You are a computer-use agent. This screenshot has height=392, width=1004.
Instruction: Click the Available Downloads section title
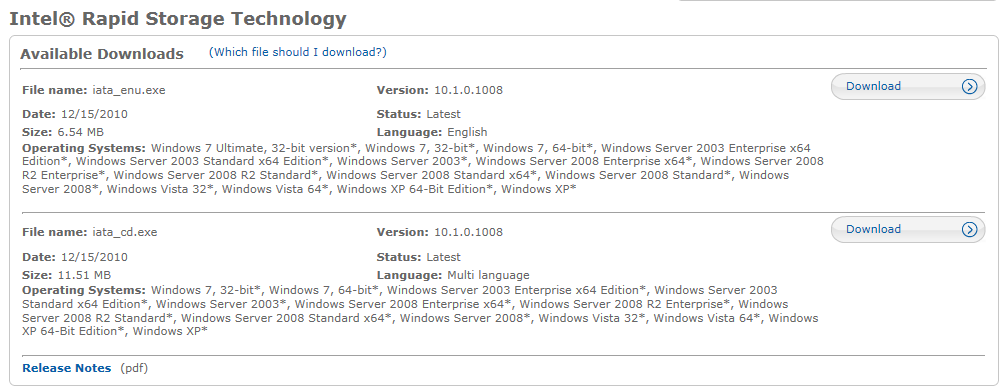(102, 54)
